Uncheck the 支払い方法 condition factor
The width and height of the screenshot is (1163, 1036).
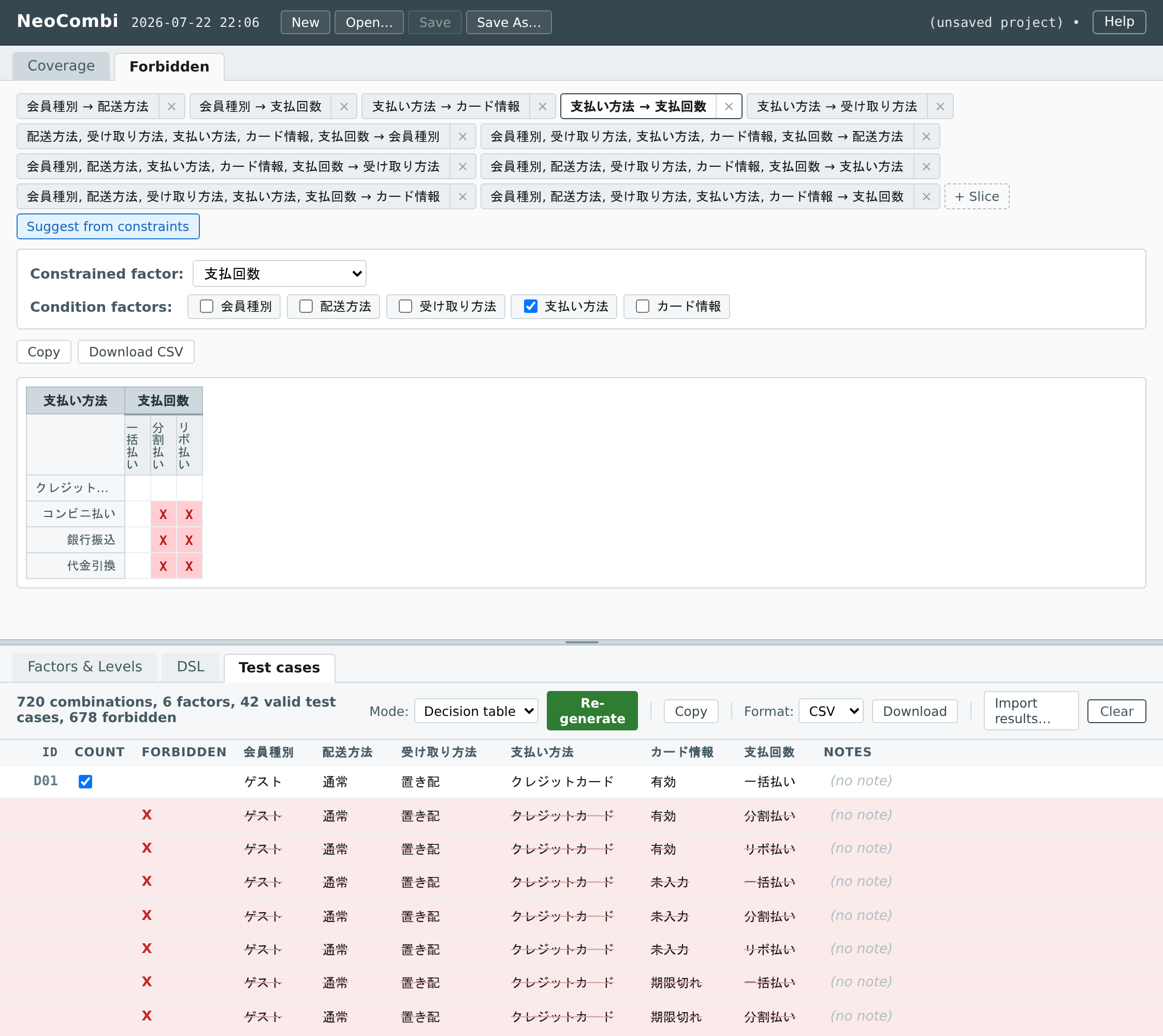tap(531, 306)
